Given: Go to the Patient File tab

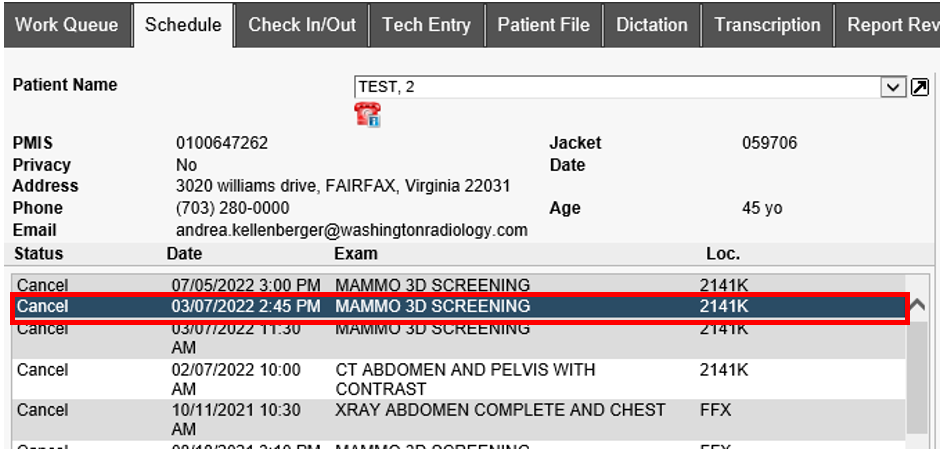Looking at the screenshot, I should [543, 25].
